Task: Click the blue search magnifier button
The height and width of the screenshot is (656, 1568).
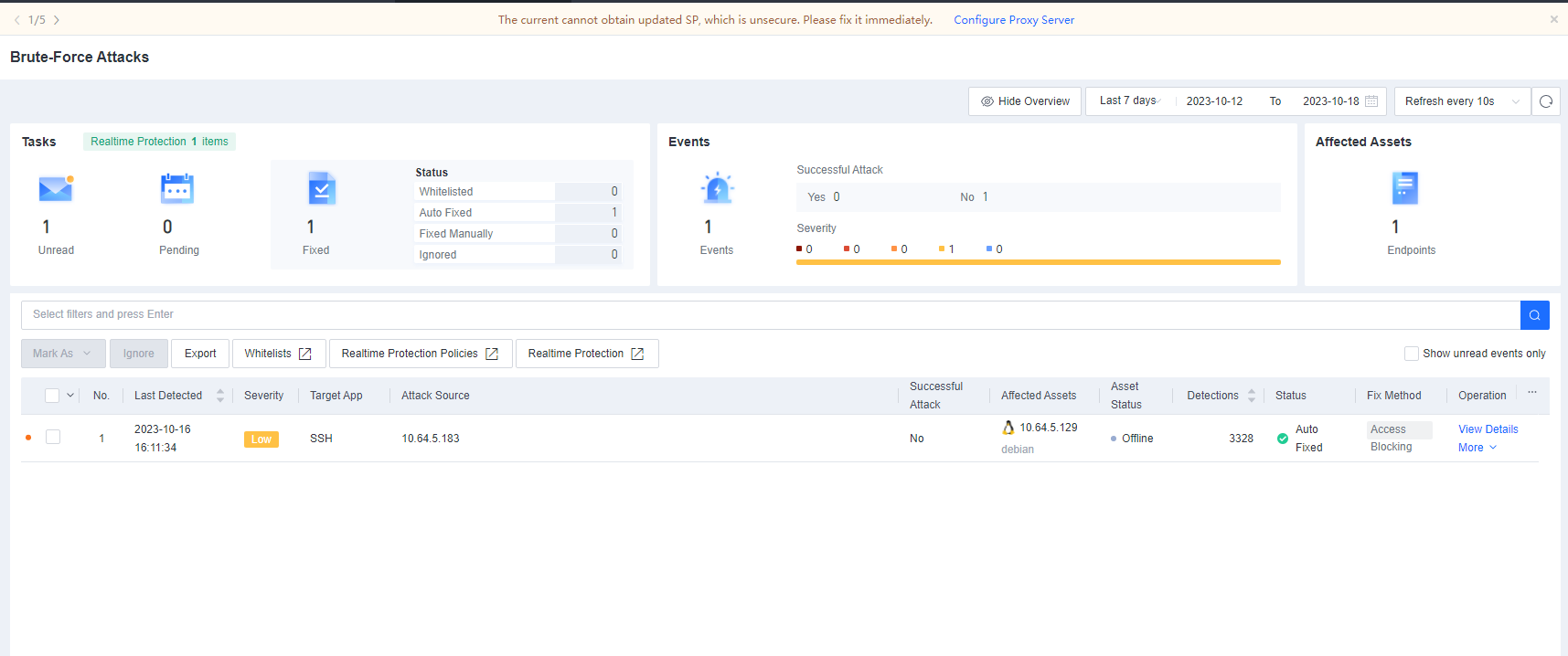Action: point(1534,315)
